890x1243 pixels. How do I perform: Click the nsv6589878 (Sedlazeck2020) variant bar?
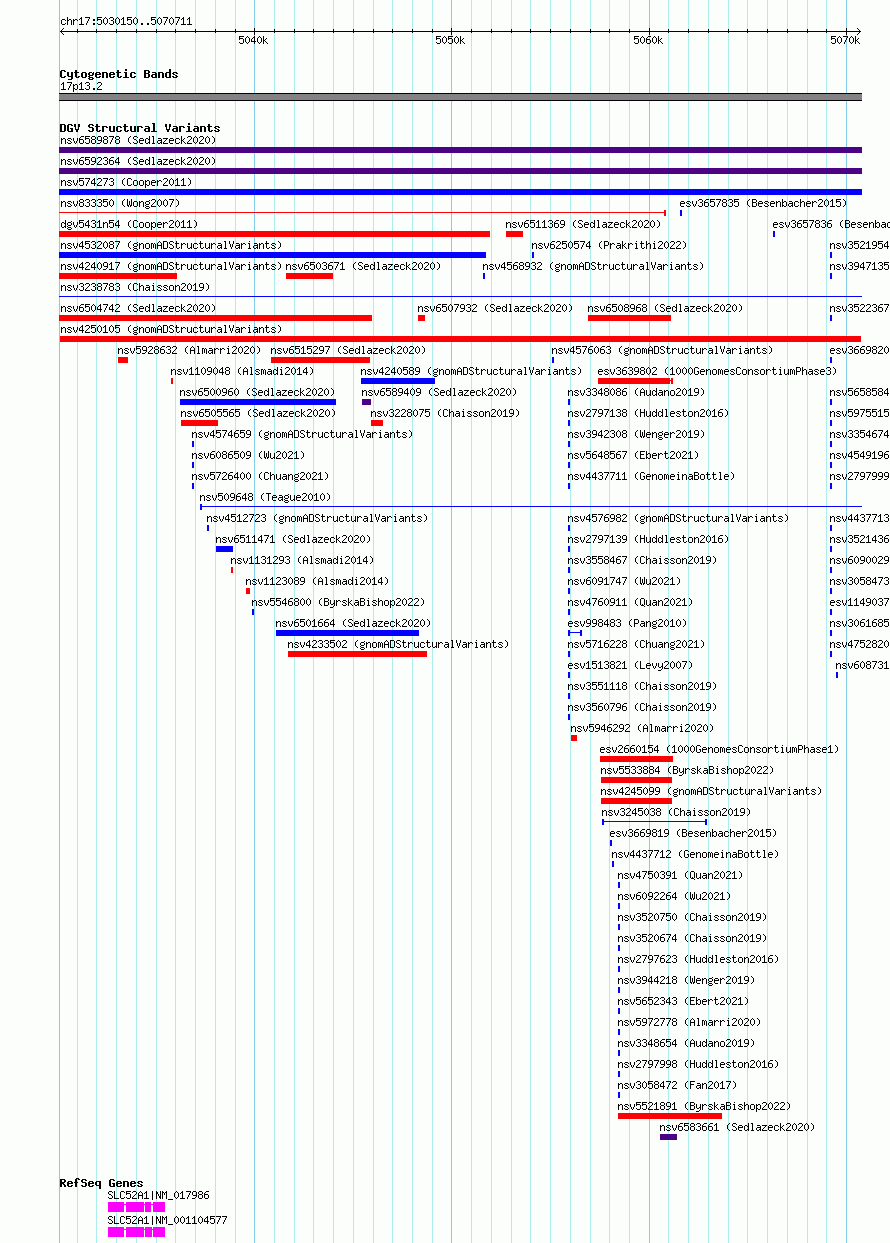point(460,150)
